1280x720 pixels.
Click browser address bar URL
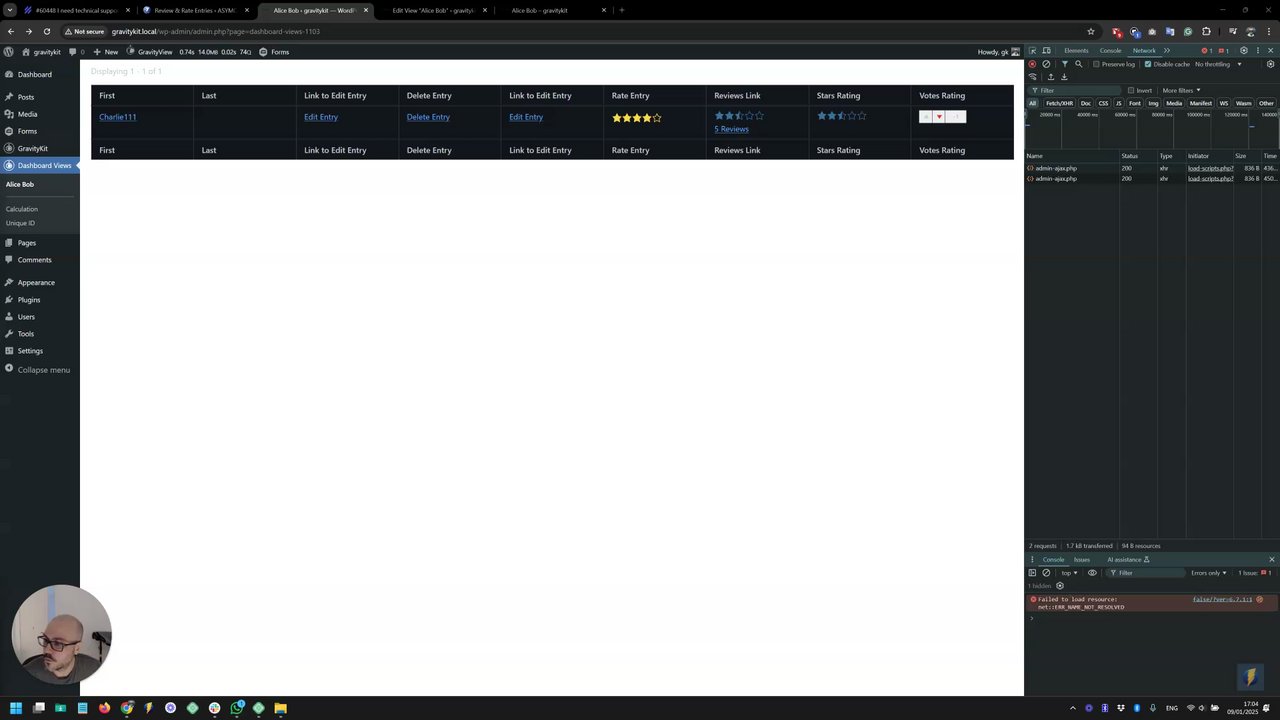click(215, 31)
